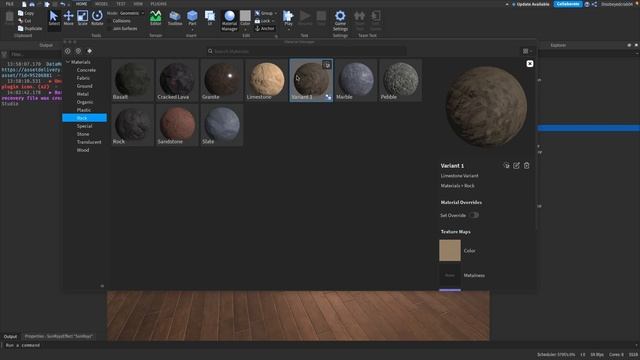Click the second Material Manager toolbar icon
The width and height of the screenshot is (640, 360).
point(78,51)
